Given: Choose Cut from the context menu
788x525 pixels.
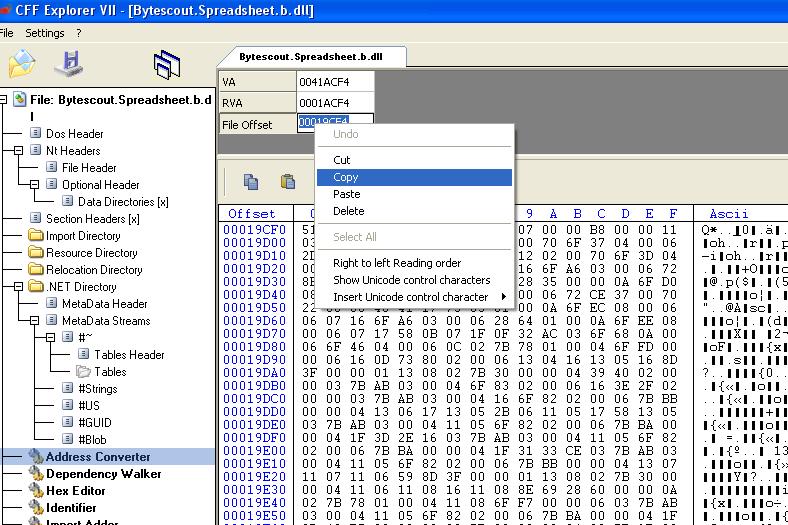Looking at the screenshot, I should point(414,160).
